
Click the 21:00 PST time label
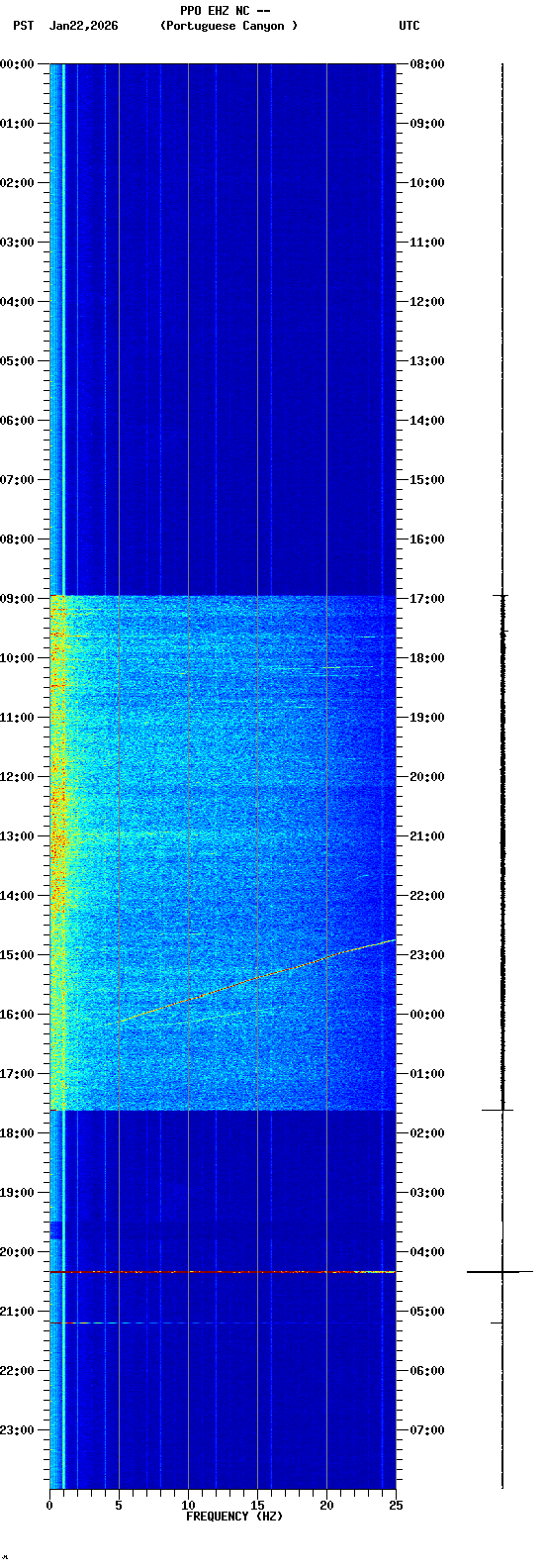point(17,1312)
